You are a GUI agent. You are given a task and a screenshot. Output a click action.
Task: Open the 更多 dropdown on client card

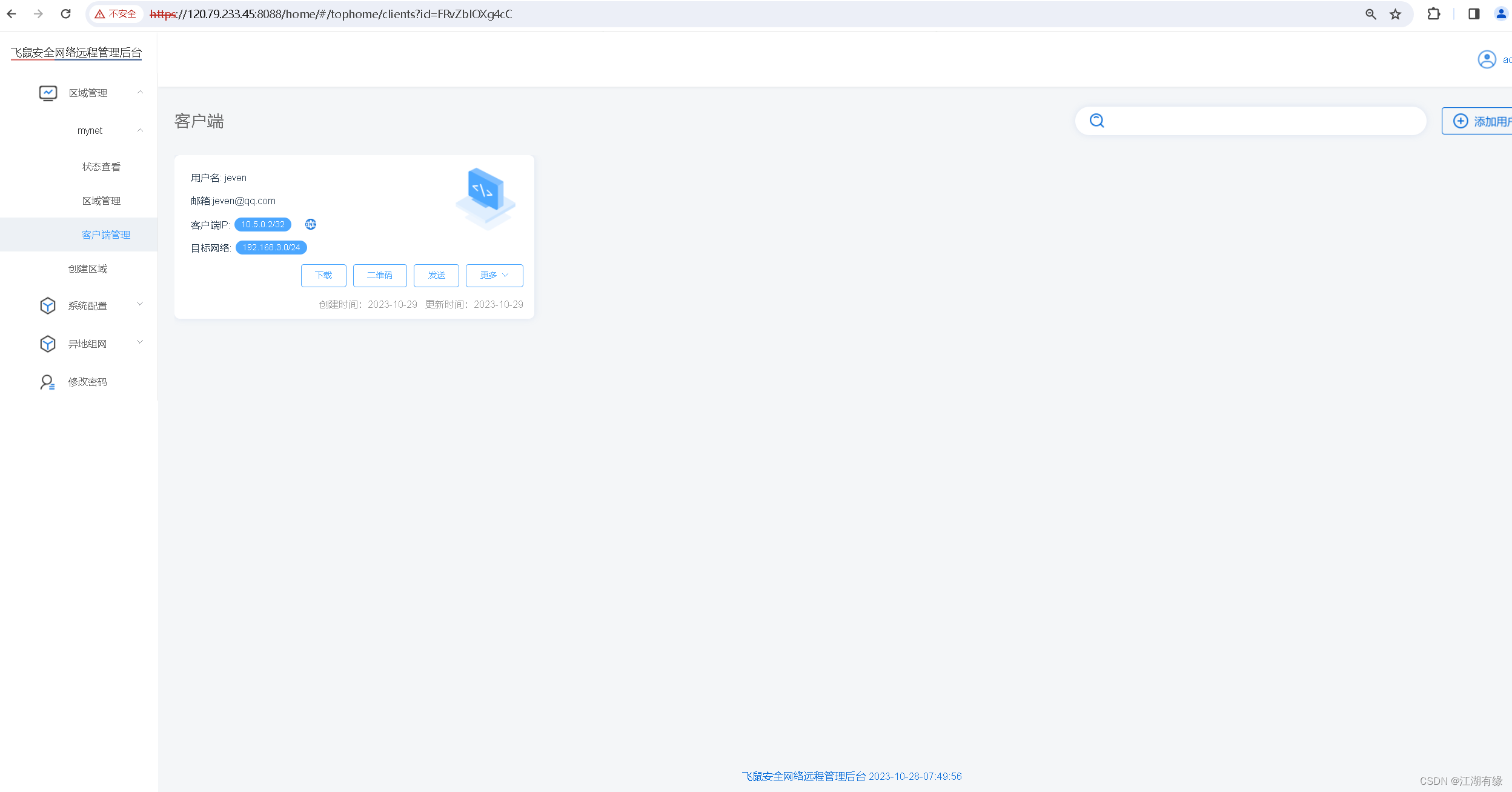coord(494,275)
